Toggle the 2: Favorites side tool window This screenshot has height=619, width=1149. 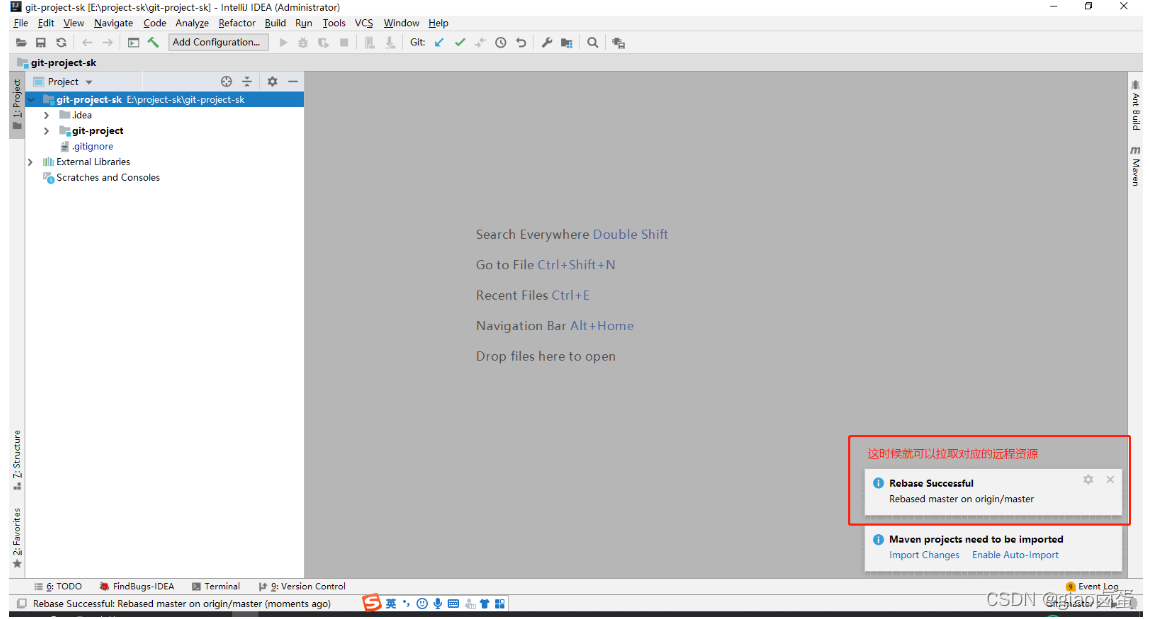[17, 537]
